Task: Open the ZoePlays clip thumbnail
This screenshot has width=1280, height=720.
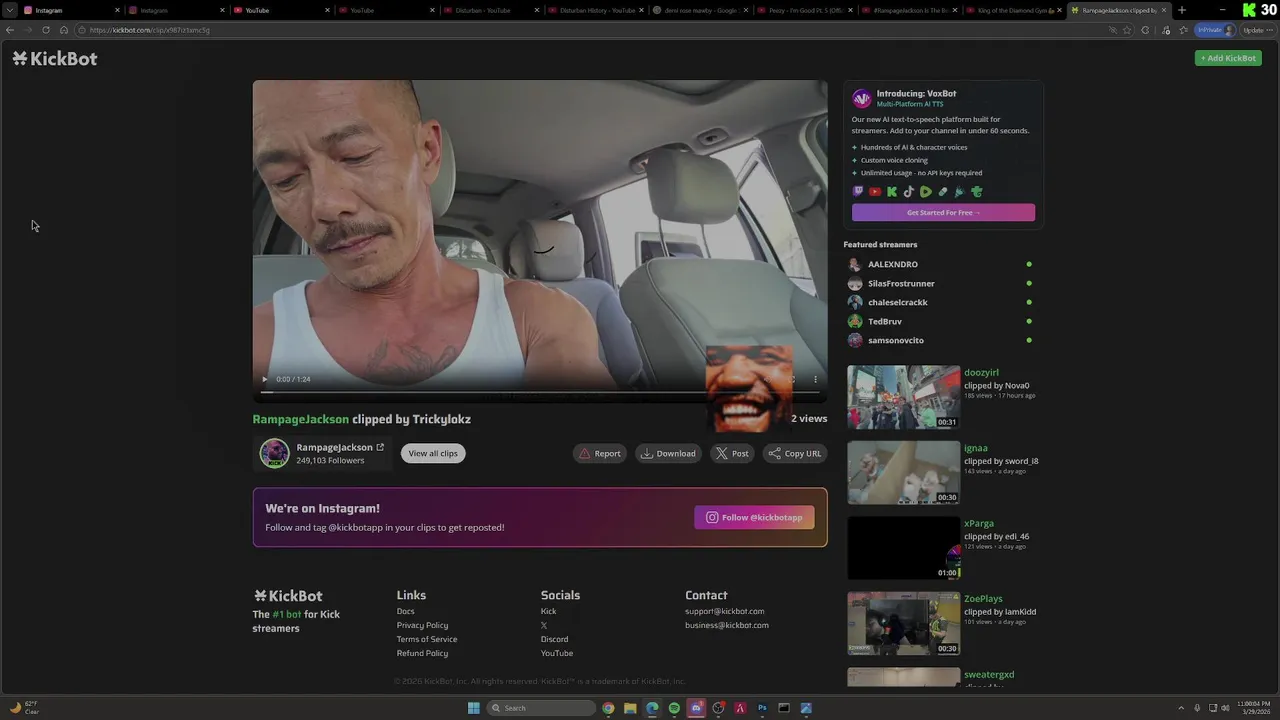Action: click(903, 623)
